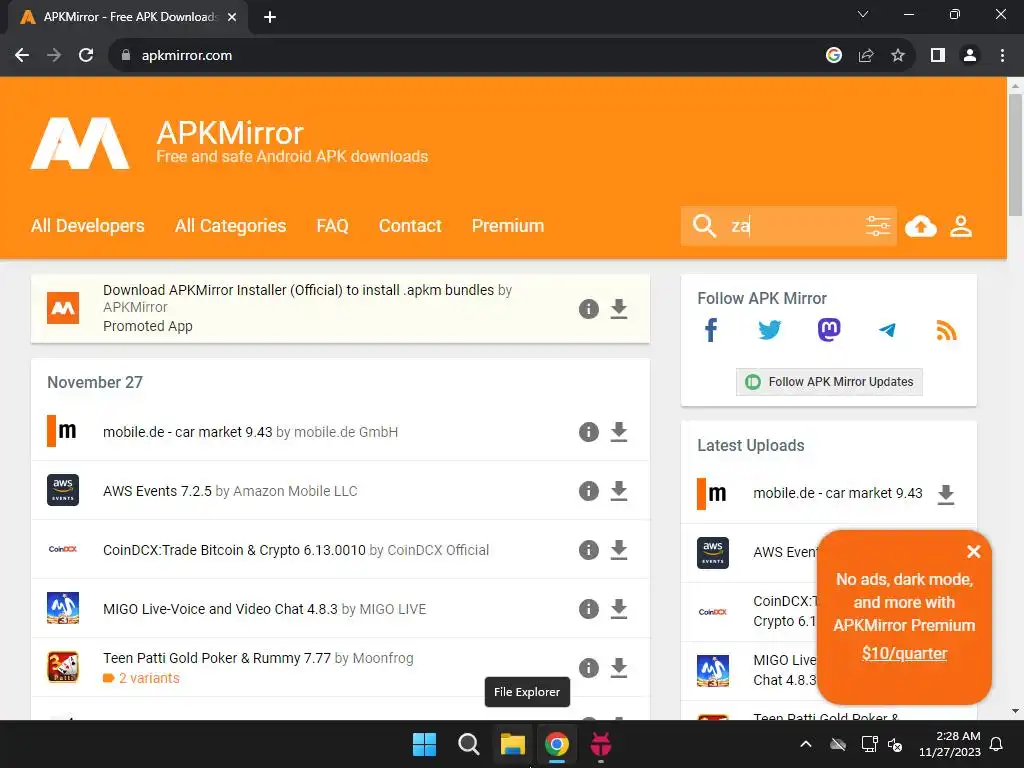This screenshot has height=768, width=1024.
Task: Click Chrome icon in taskbar
Action: click(556, 744)
